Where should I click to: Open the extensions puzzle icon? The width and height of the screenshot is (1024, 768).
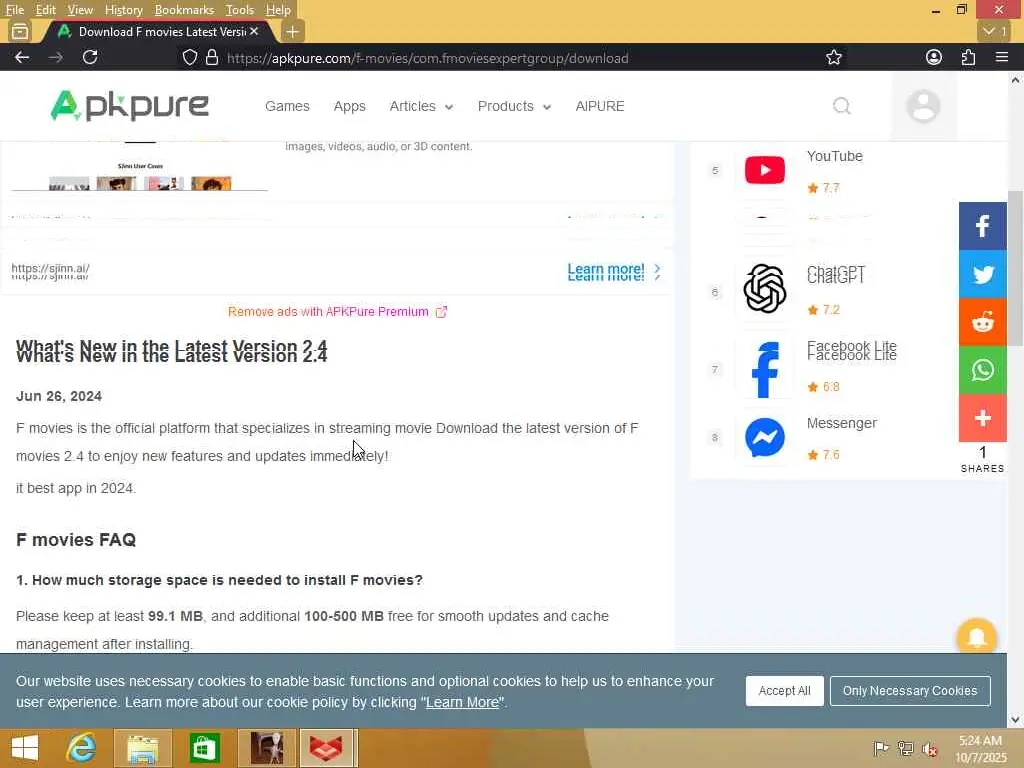coord(968,57)
